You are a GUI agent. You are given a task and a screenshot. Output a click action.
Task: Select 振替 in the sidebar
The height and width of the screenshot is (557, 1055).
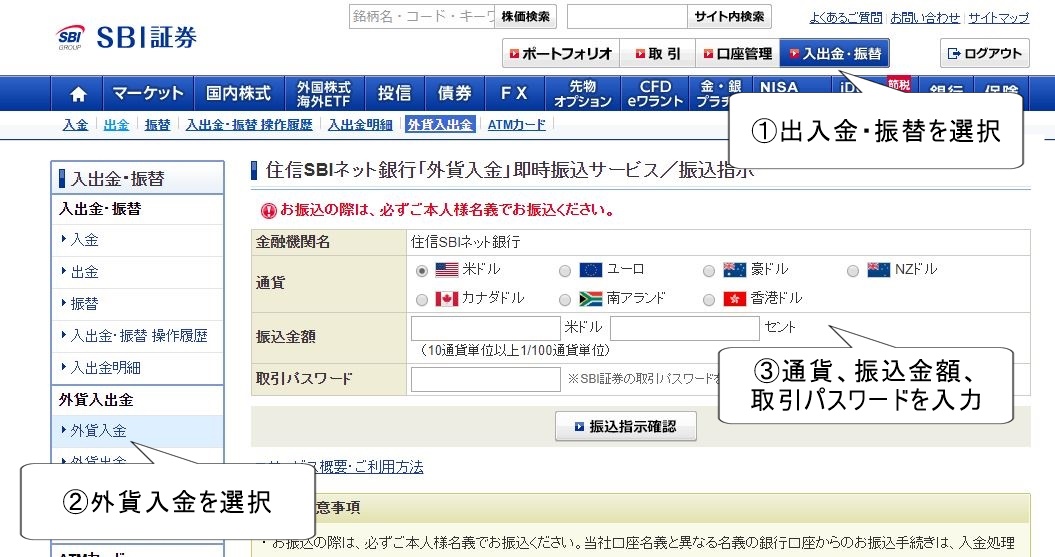coord(137,304)
